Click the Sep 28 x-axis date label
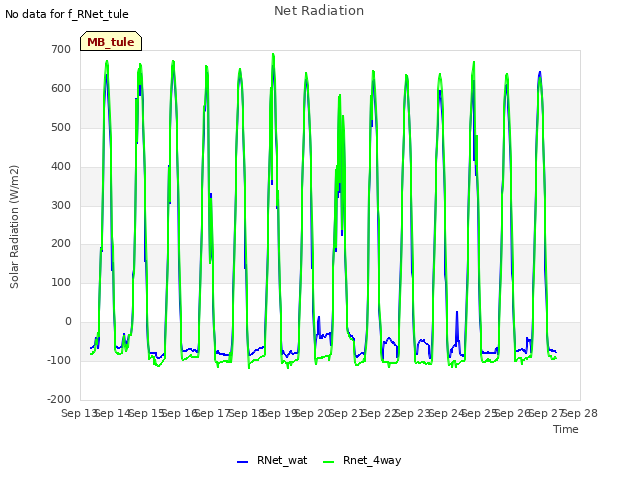Image resolution: width=640 pixels, height=480 pixels. click(580, 413)
